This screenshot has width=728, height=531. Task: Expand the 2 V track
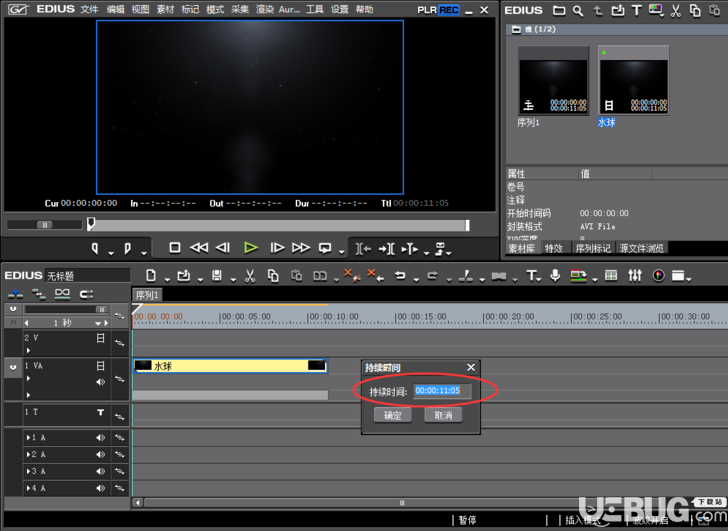point(28,350)
